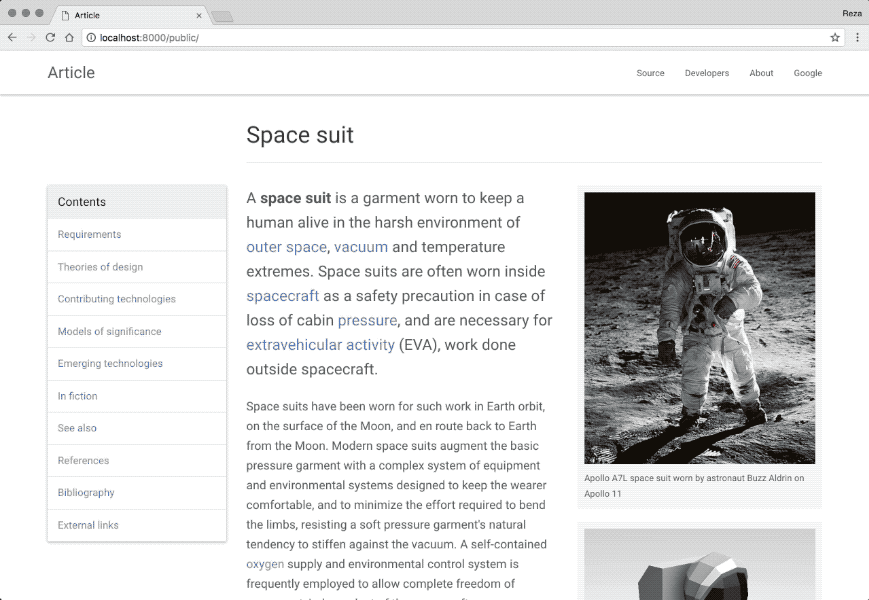Viewport: 869px width, 600px height.
Task: Go to the browser home icon
Action: [69, 38]
